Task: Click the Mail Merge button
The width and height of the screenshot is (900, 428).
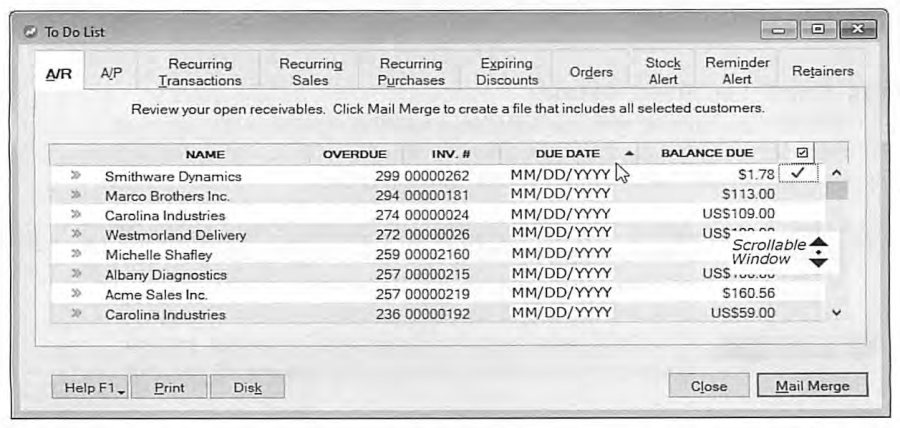Action: point(812,386)
